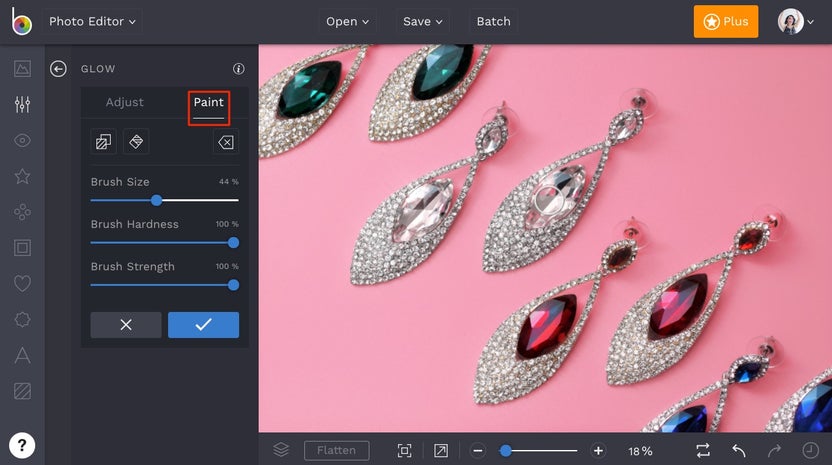Click the GLOW panel title
Screen dimensions: 832x465
[98, 69]
